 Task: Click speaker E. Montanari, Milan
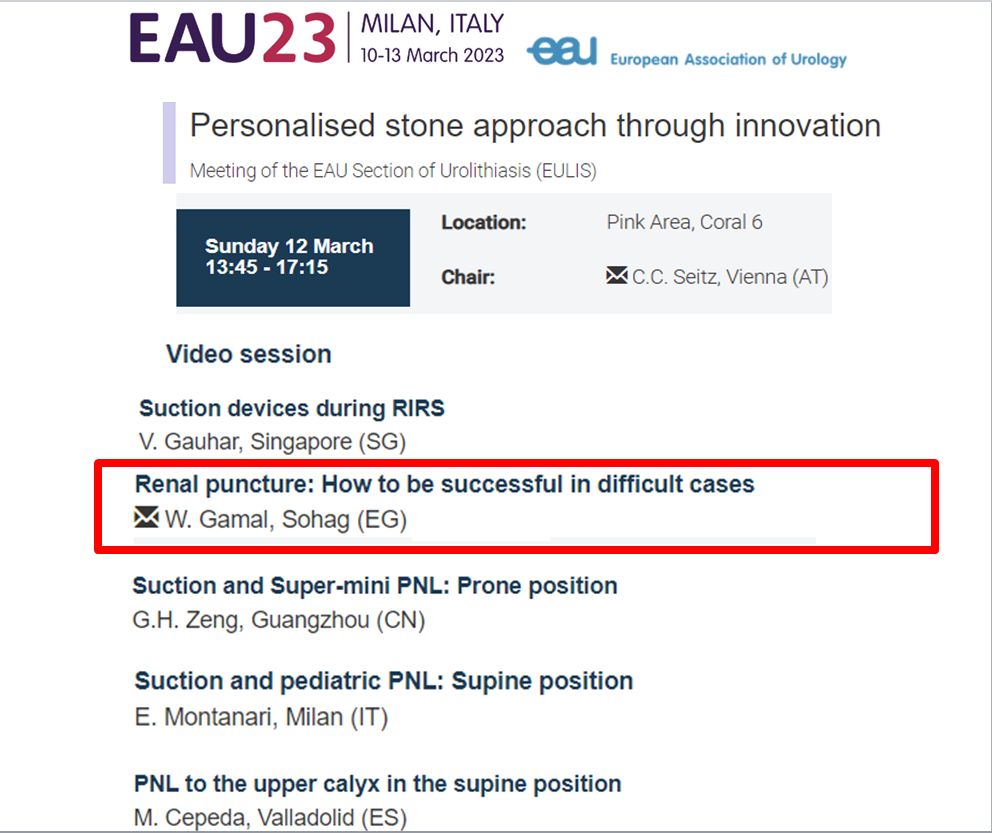tap(261, 717)
